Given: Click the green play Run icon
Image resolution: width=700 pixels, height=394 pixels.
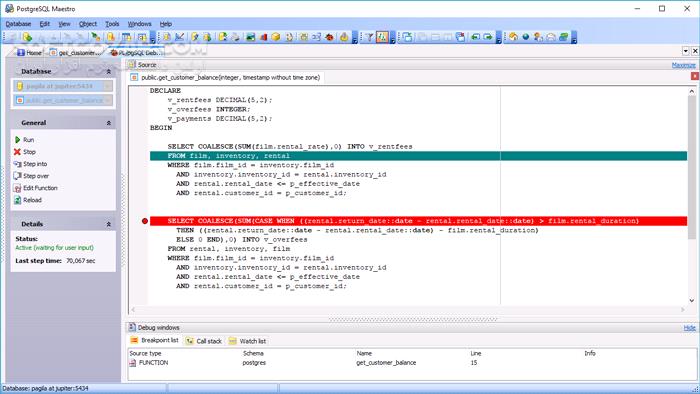Looking at the screenshot, I should [x=17, y=140].
